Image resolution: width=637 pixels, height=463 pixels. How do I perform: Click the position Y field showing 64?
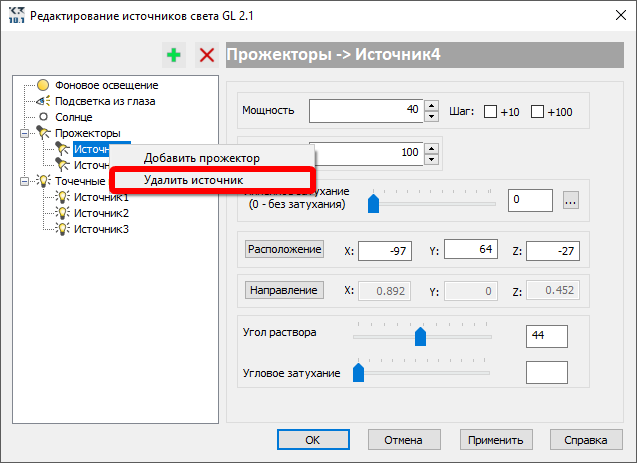point(471,249)
